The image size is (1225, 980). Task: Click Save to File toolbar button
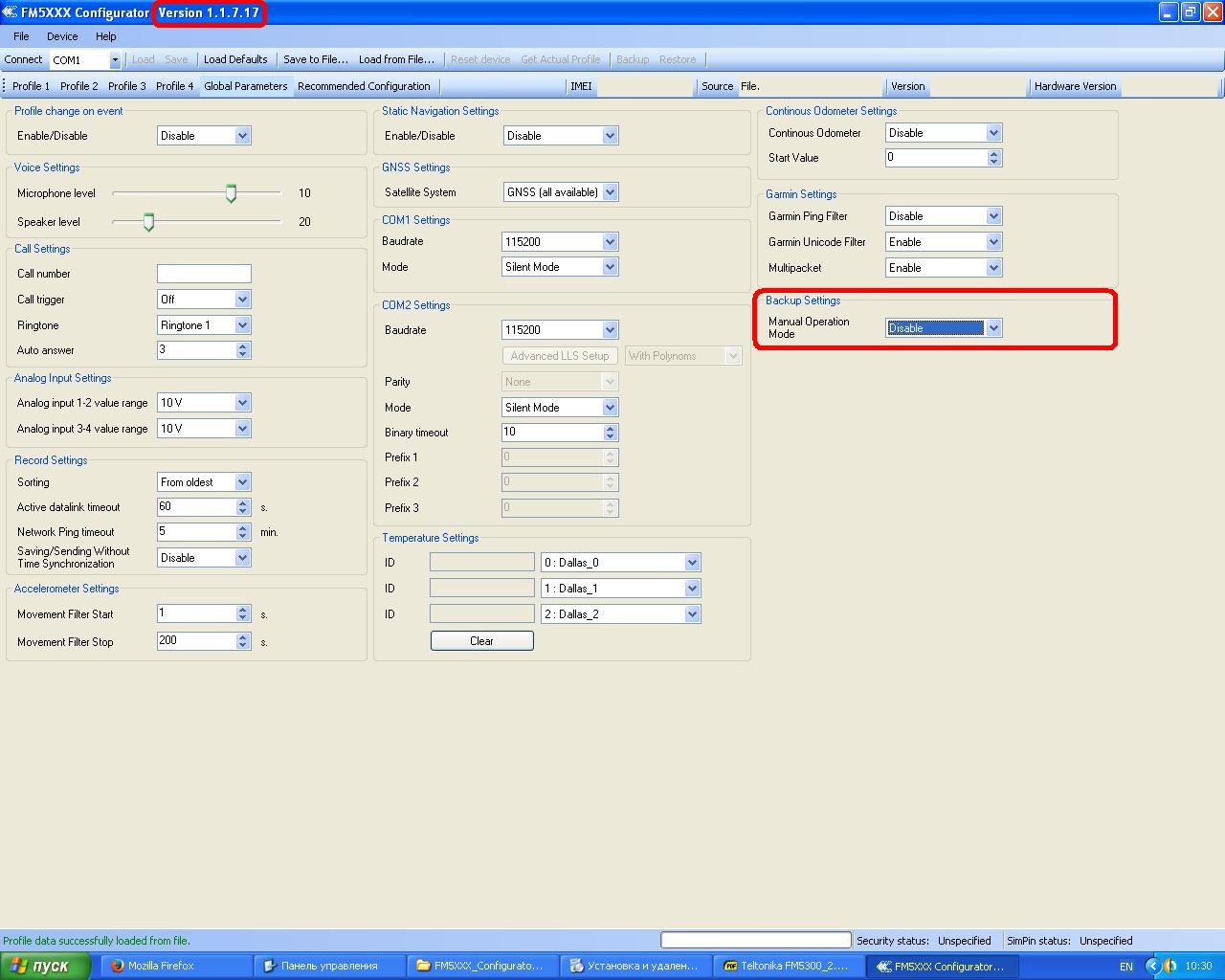point(315,59)
